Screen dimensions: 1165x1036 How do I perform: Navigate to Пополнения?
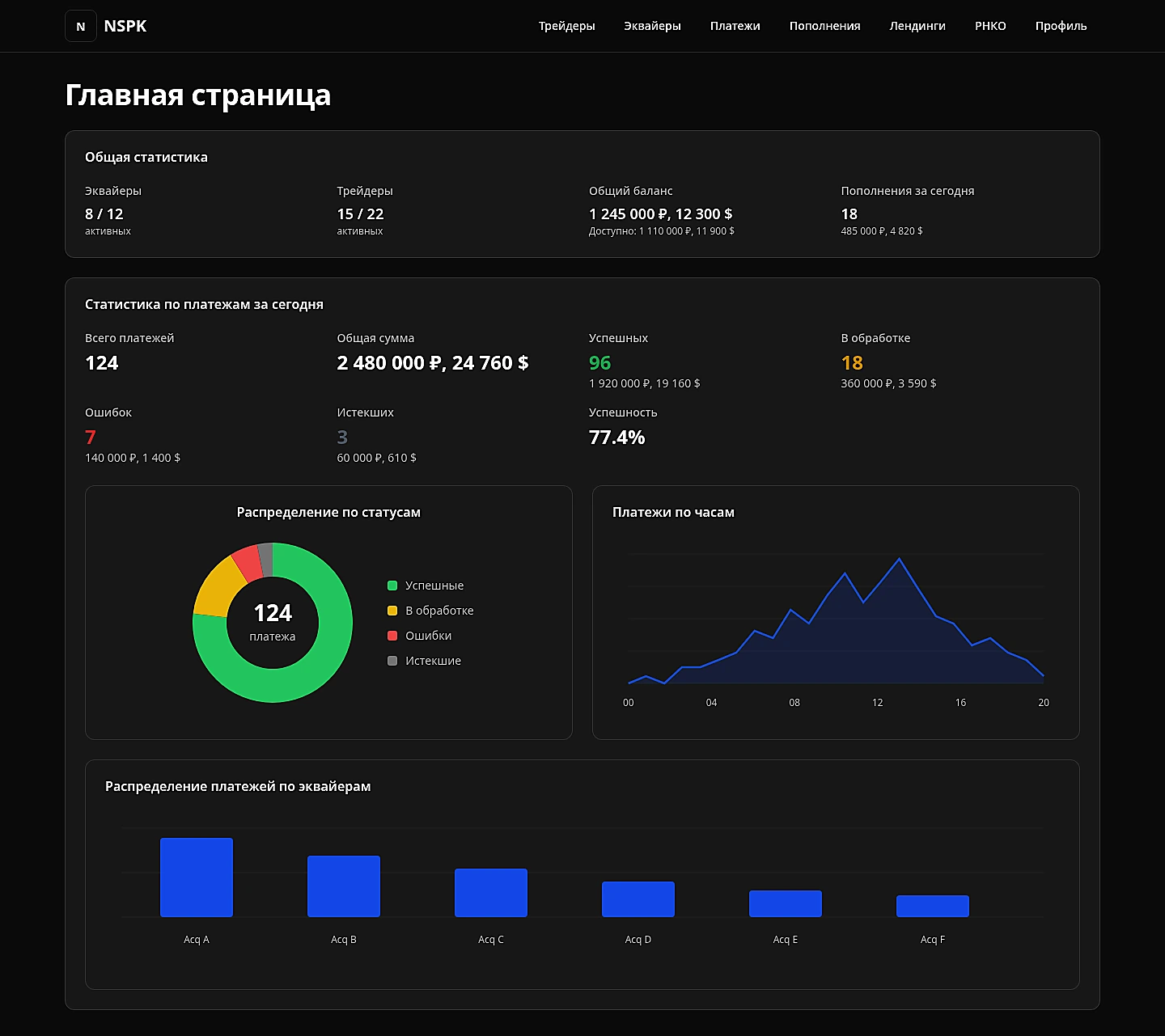[824, 26]
